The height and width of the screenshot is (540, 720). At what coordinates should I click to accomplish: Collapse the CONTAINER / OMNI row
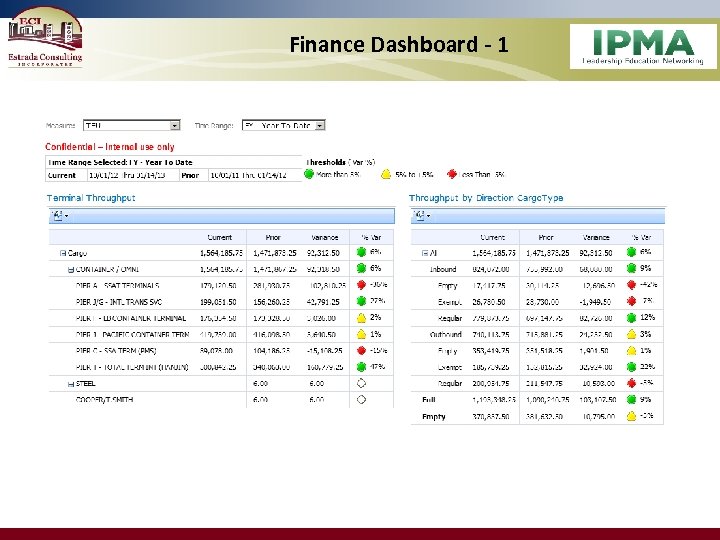point(71,270)
